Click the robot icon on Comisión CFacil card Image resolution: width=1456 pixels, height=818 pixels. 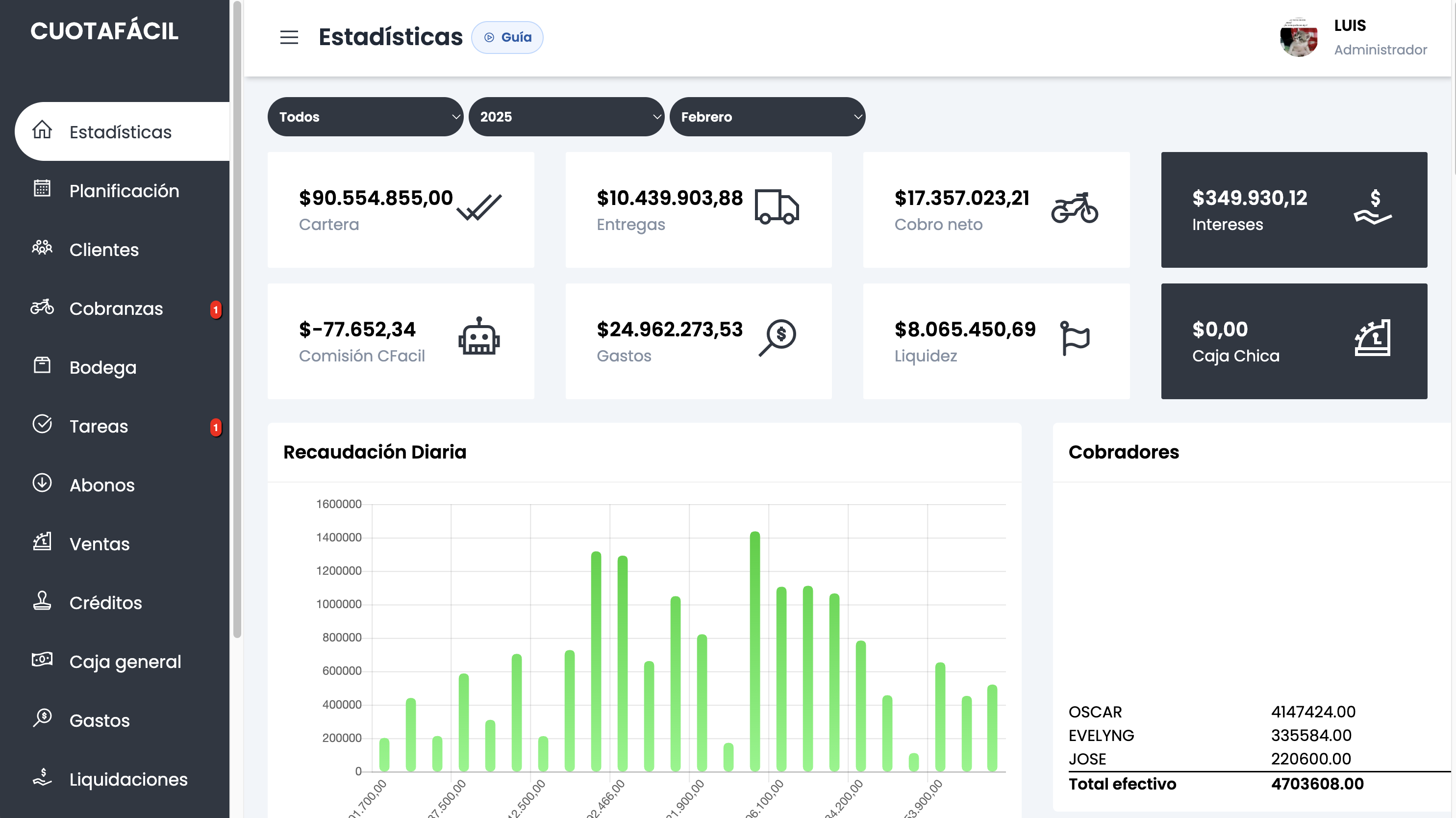click(x=479, y=337)
